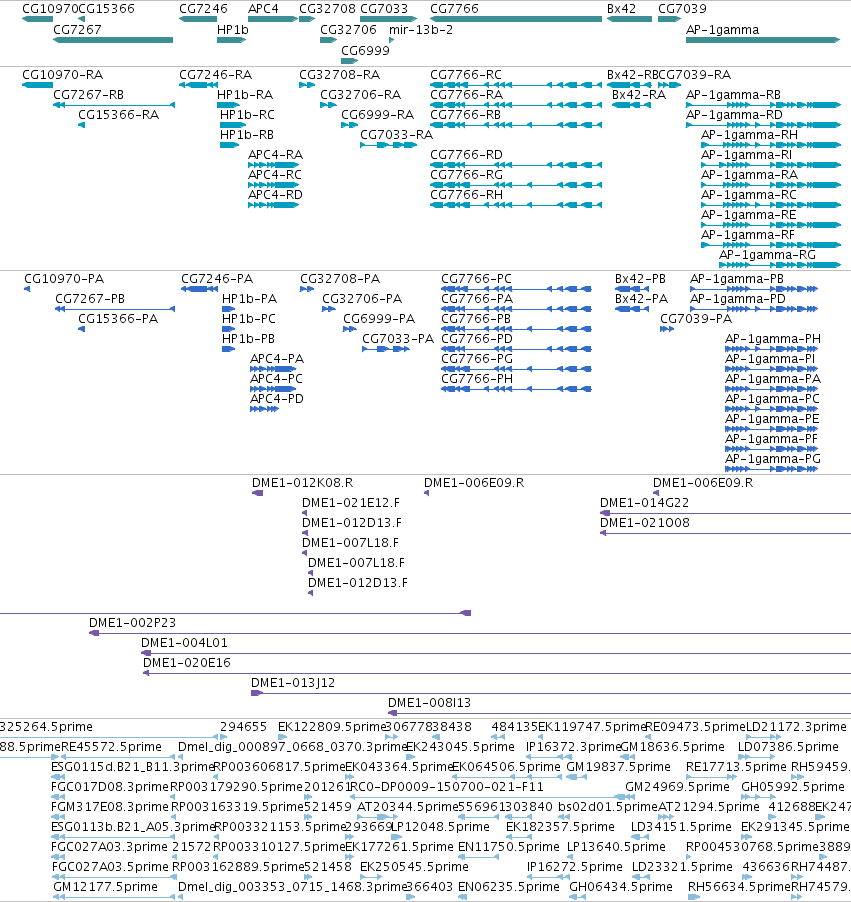The image size is (851, 902).
Task: Click transcript HP1b-RC
Action: point(247,115)
